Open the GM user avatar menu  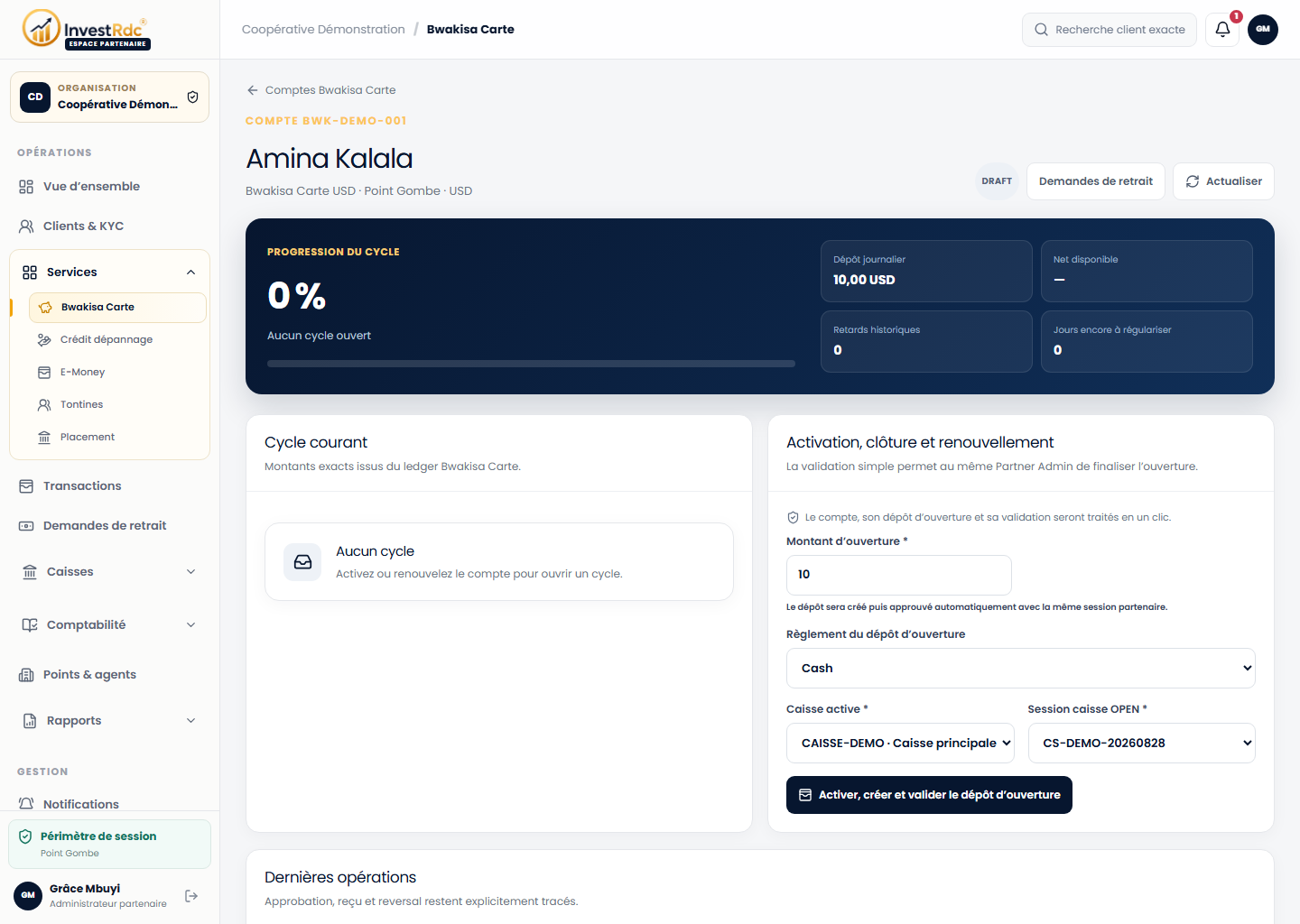(x=1263, y=29)
